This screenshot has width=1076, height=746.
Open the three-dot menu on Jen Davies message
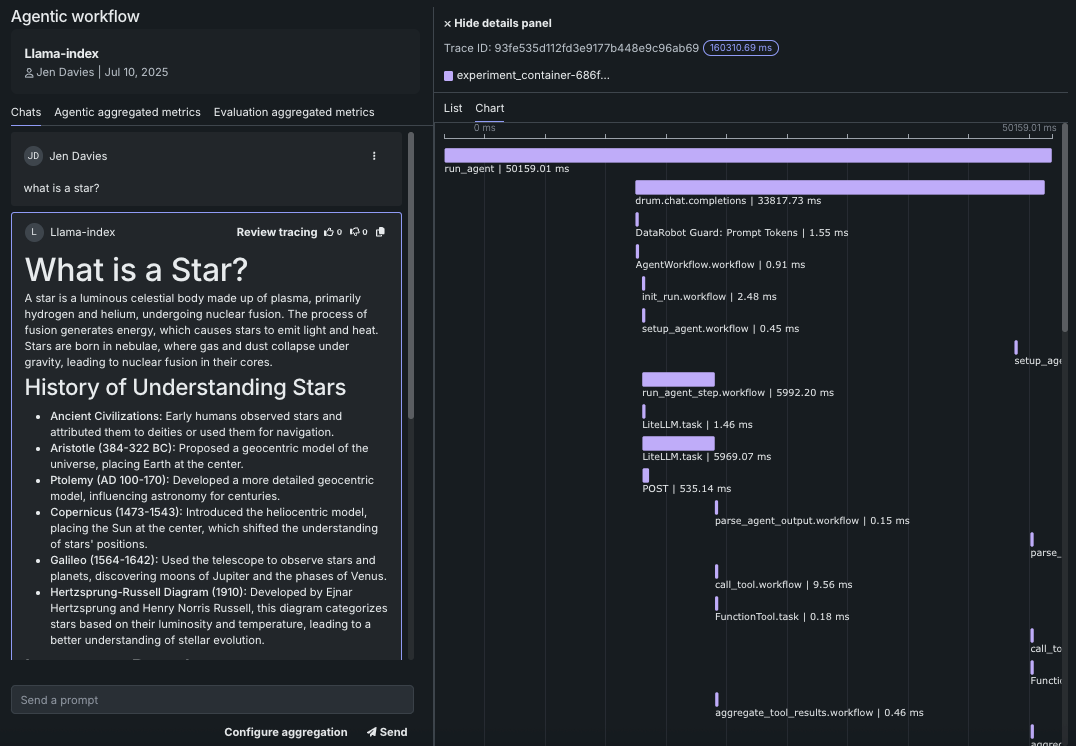click(374, 156)
